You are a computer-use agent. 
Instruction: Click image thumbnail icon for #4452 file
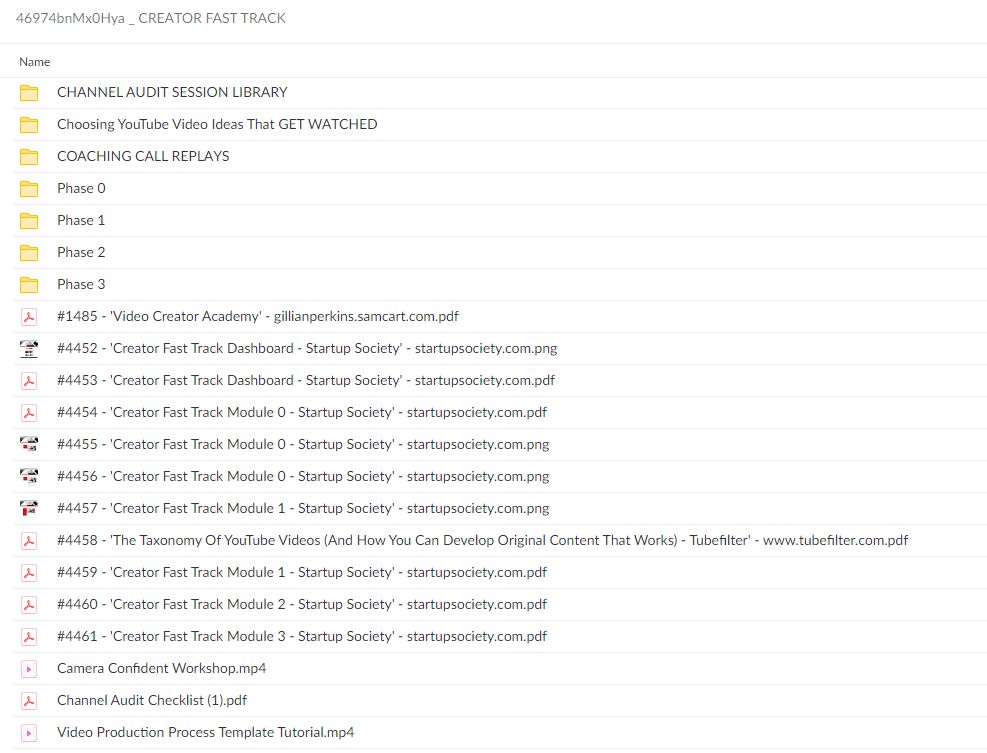(x=28, y=349)
